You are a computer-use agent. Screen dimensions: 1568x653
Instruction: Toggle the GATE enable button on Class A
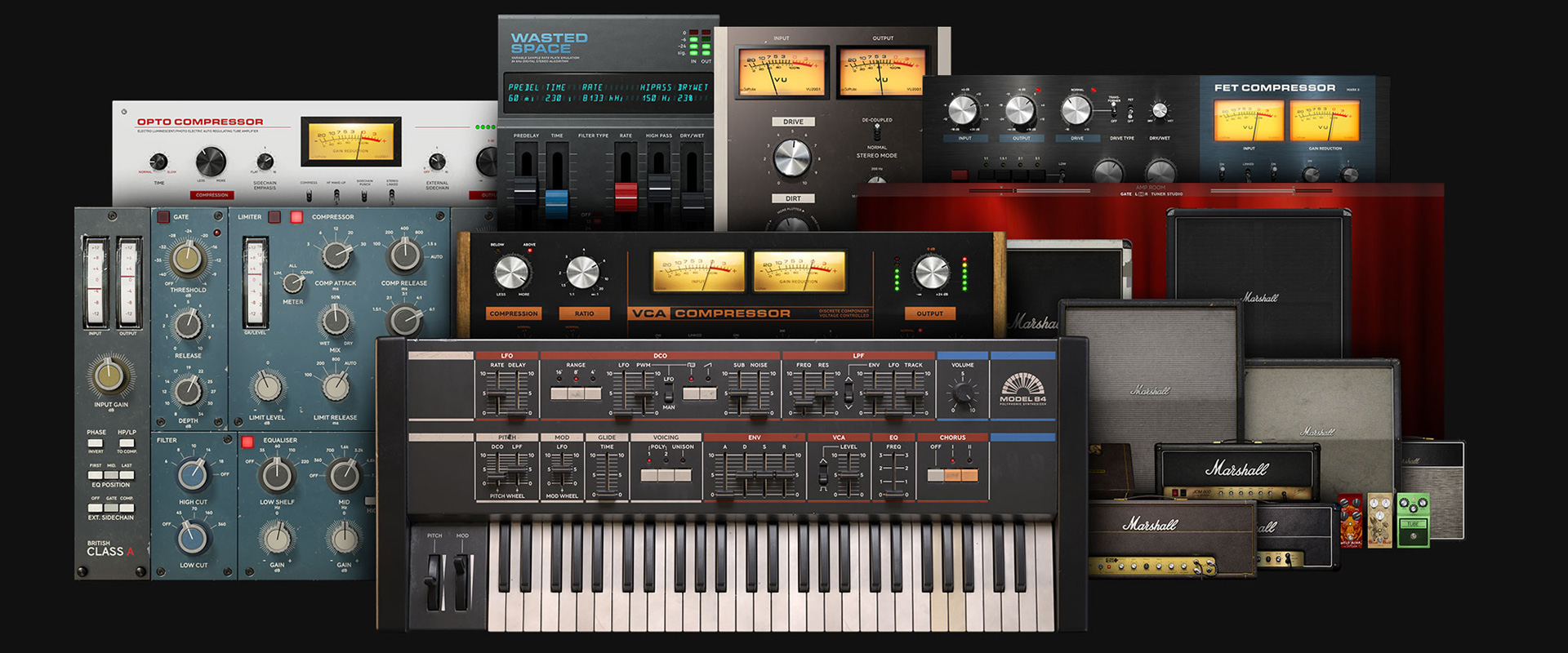point(163,217)
